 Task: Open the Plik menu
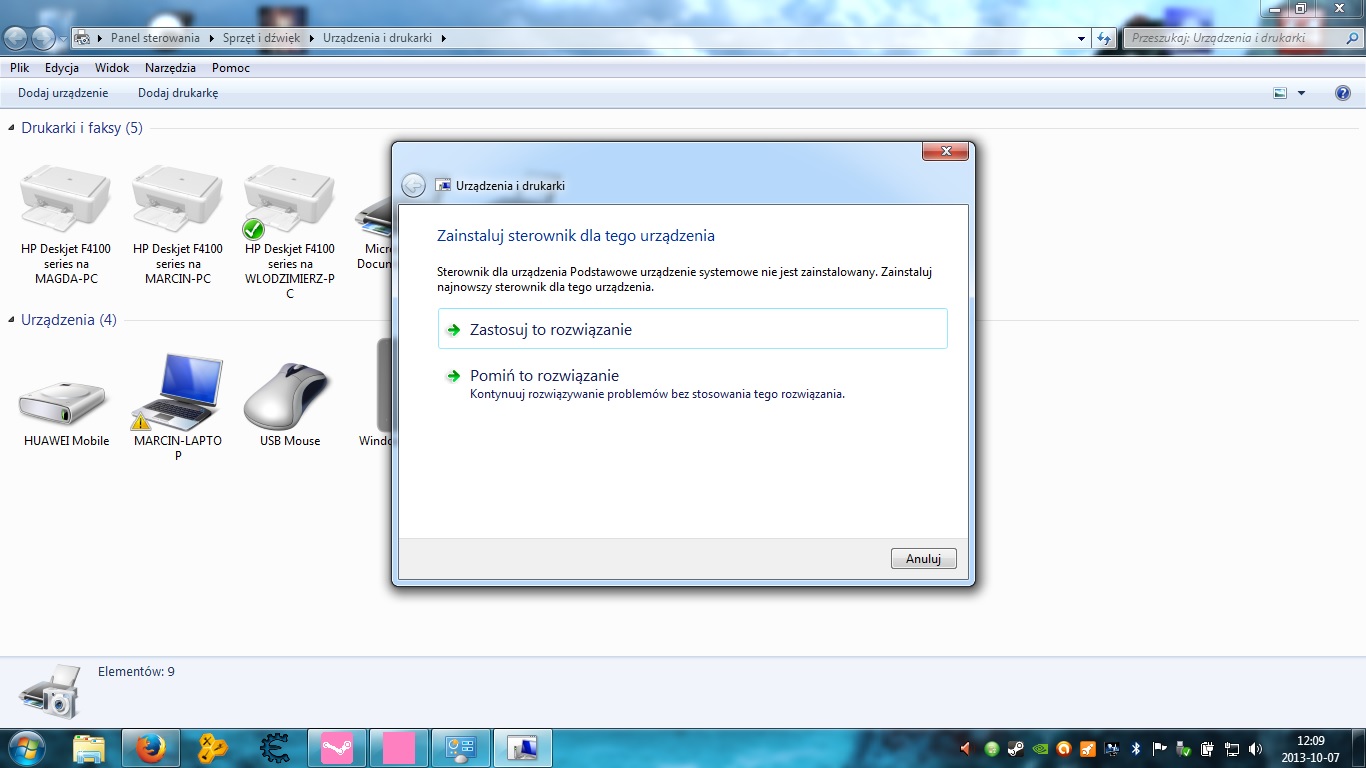20,68
